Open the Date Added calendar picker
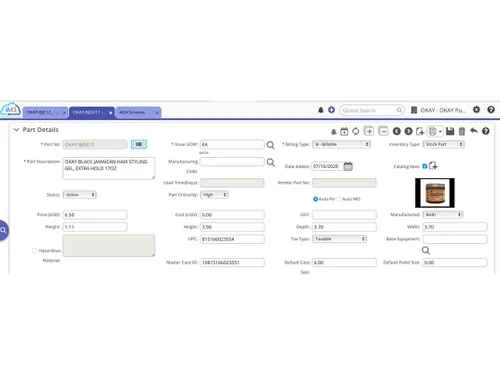Viewport: 500px width, 375px height. click(x=348, y=166)
